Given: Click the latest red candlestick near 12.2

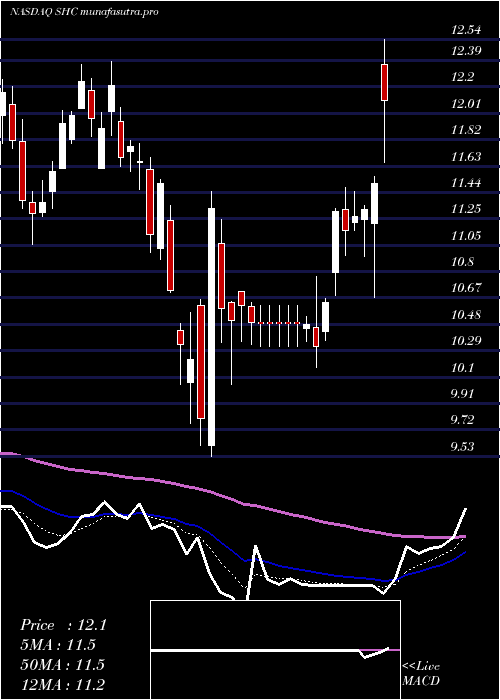Looking at the screenshot, I should click(x=384, y=83).
